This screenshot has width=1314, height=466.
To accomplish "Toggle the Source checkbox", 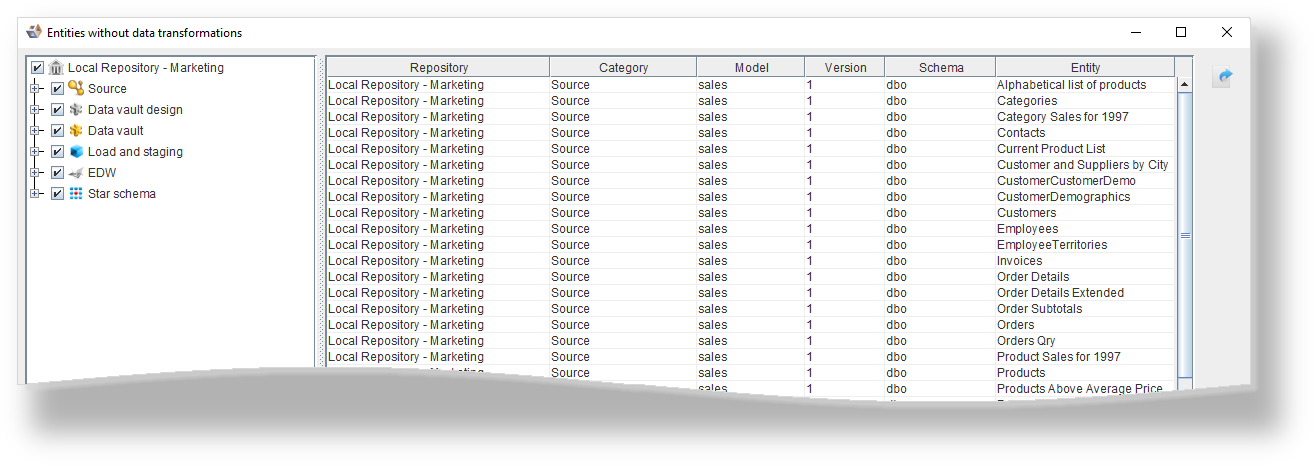I will (57, 89).
